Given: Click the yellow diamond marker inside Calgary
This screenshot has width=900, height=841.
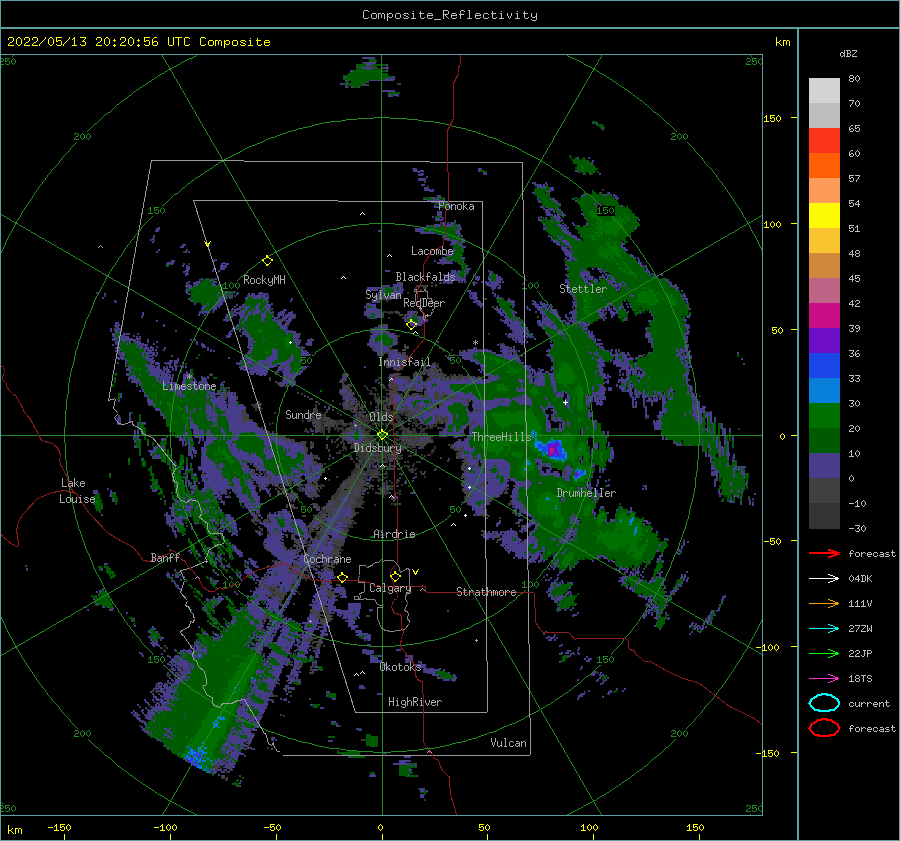Looking at the screenshot, I should coord(395,576).
